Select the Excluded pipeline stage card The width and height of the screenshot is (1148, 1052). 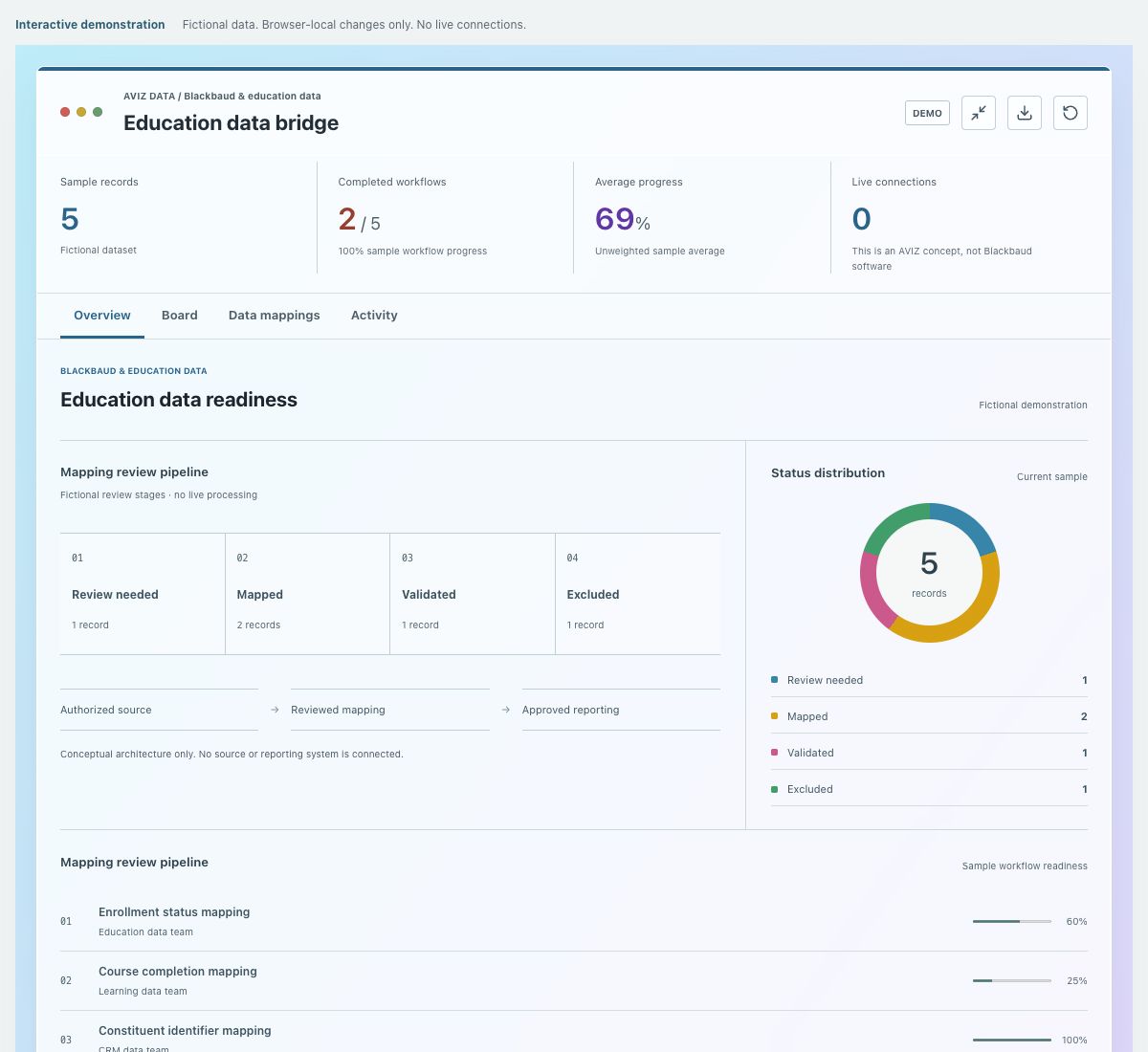pyautogui.click(x=638, y=594)
